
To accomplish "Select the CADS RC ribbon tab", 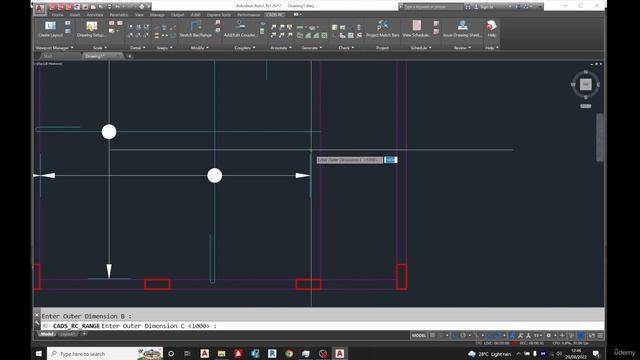I will click(274, 15).
